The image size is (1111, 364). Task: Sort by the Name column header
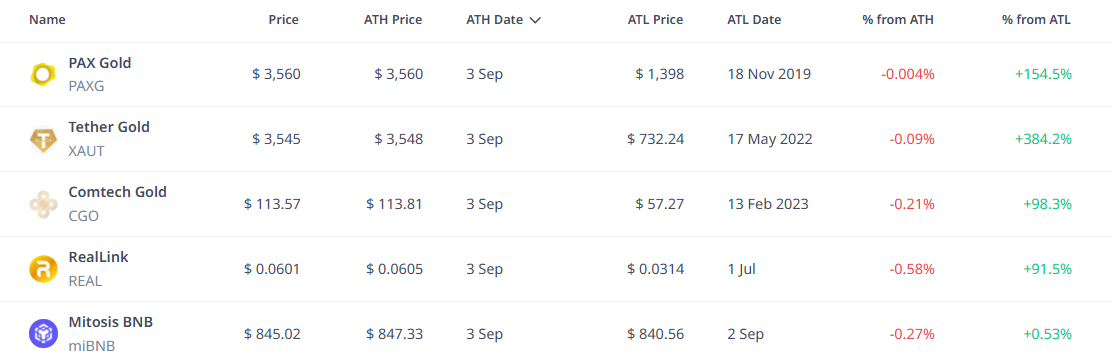47,20
